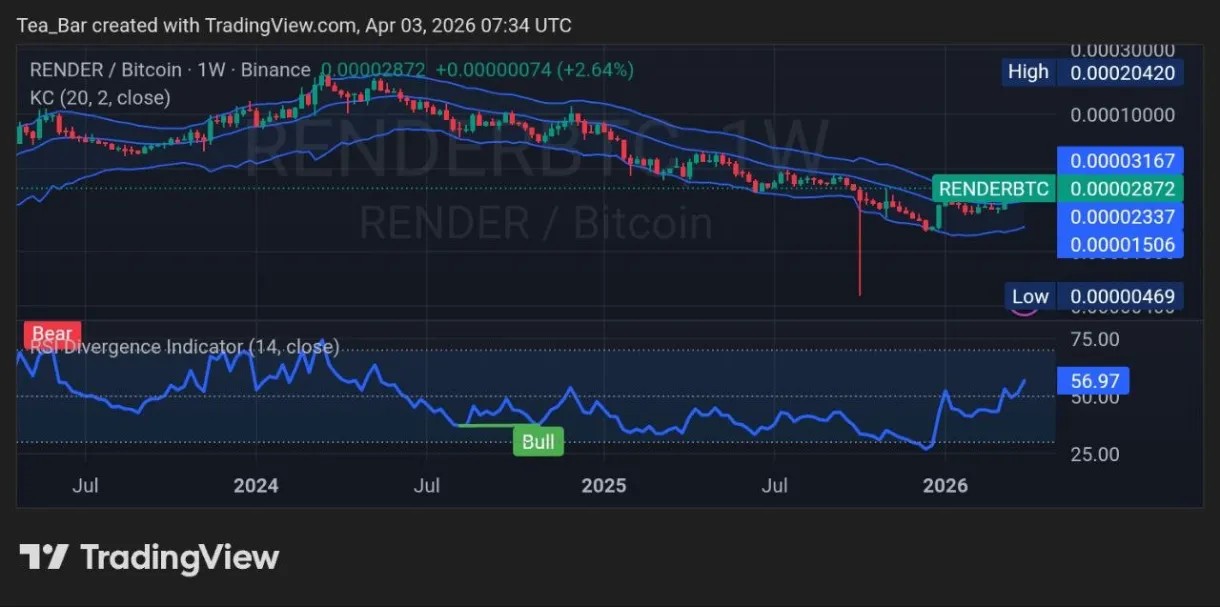Screen dimensions: 1220x607
Task: Open the KC (20, 2, close) indicator legend
Action: (100, 97)
